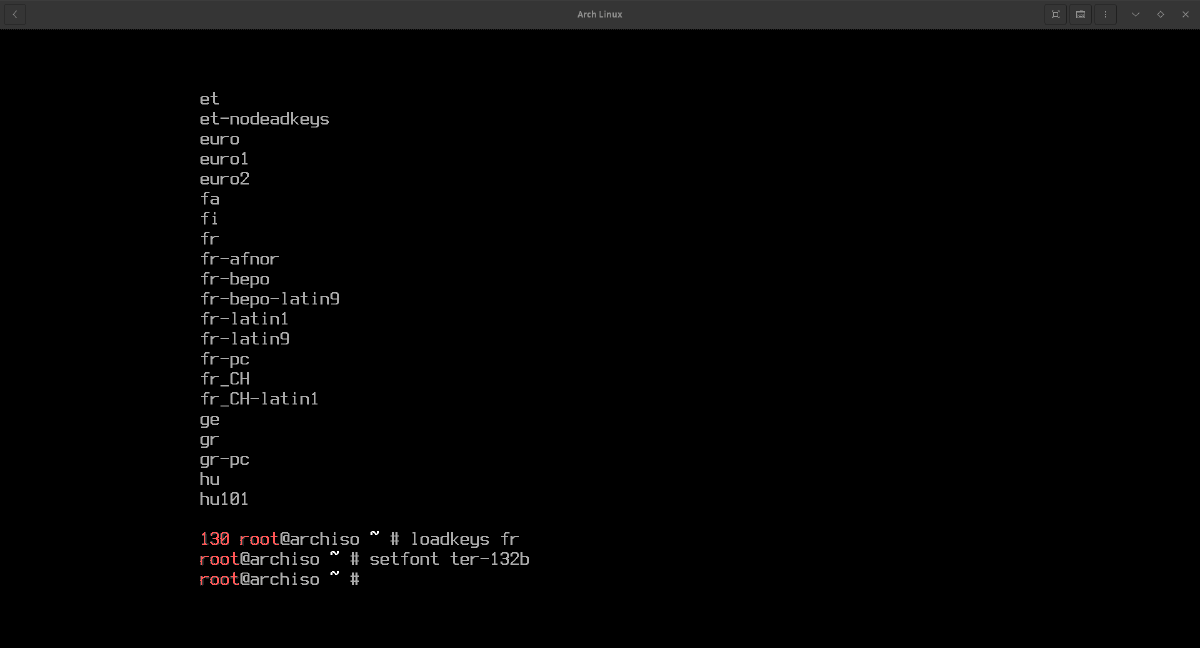Select the 'fr-afnor' keymap entry
This screenshot has width=1200, height=648.
coord(239,259)
